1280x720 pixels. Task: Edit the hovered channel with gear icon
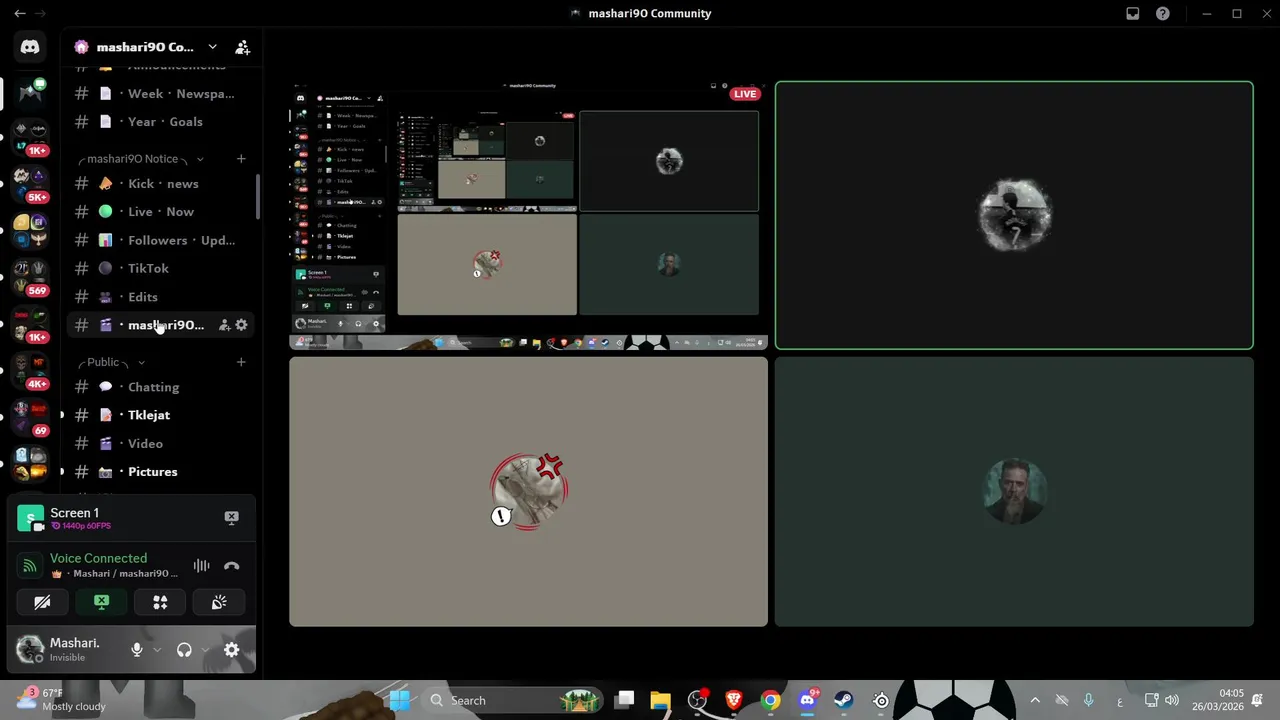click(241, 325)
